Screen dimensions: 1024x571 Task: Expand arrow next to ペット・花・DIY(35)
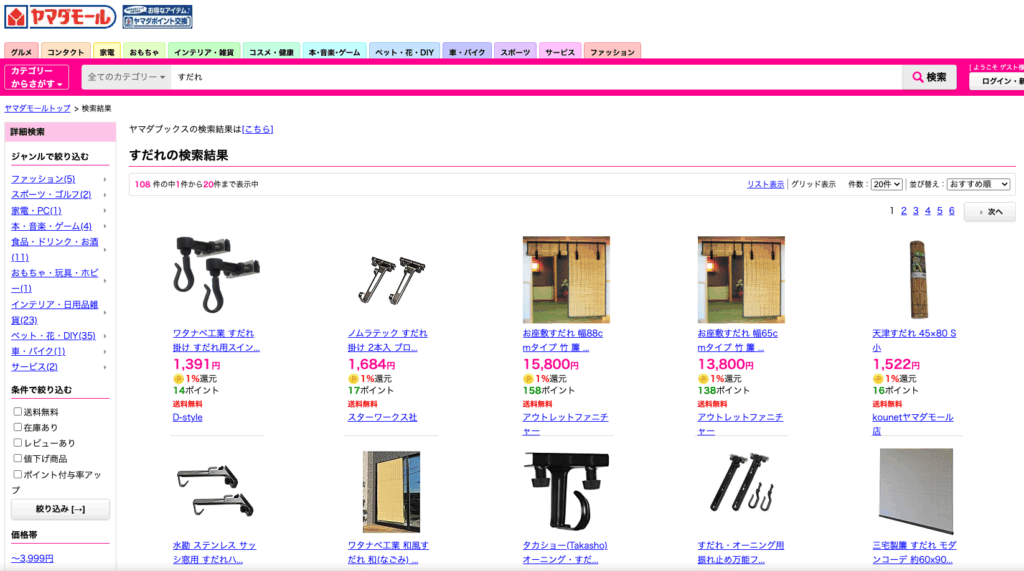click(104, 336)
